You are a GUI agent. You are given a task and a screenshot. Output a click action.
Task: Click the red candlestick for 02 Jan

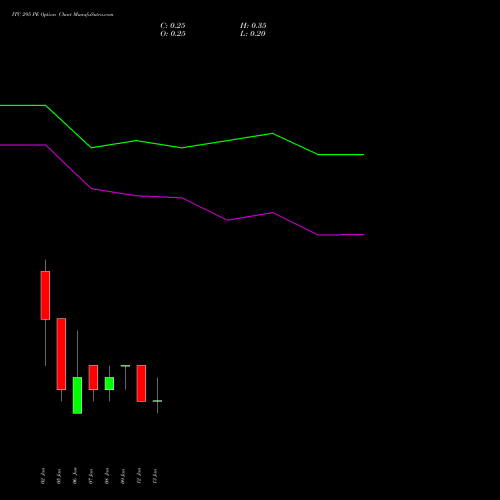45,295
